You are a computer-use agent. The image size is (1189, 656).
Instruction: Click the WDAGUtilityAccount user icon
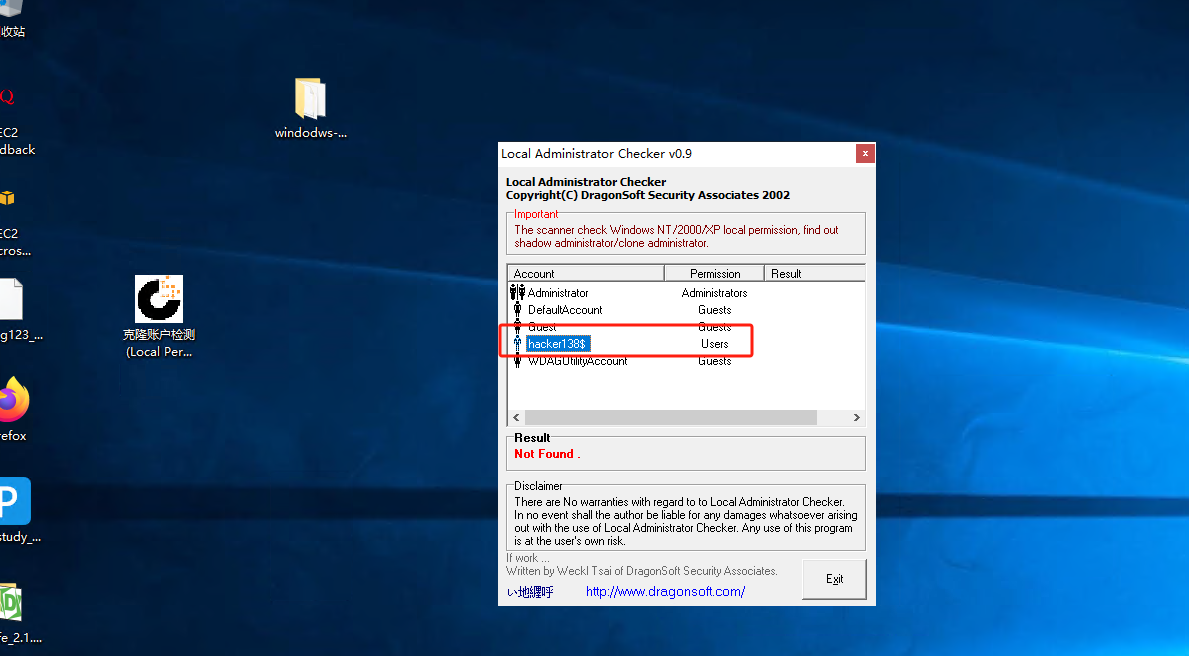point(517,361)
